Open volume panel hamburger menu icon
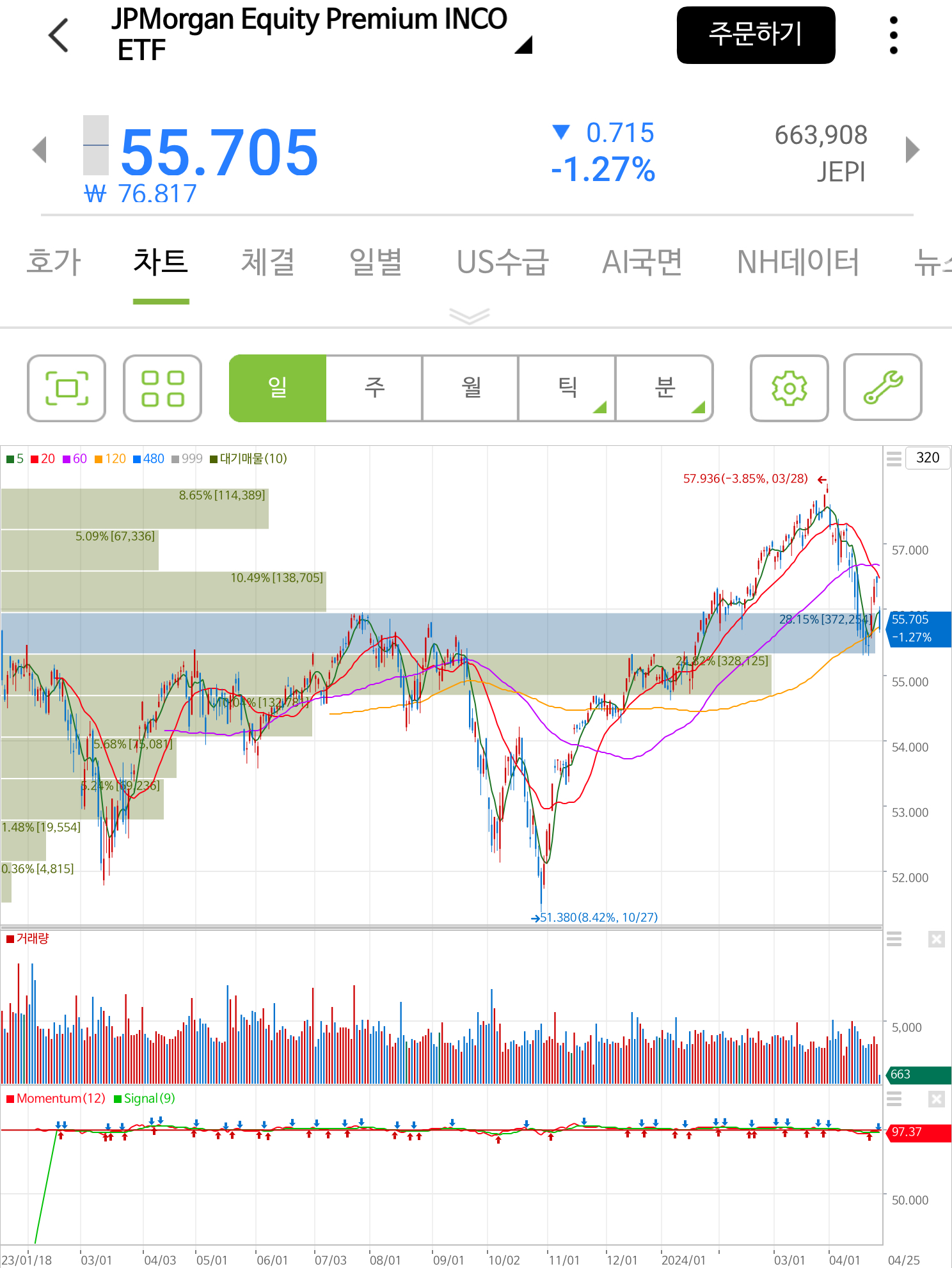Viewport: 952px width, 1268px height. point(894,939)
